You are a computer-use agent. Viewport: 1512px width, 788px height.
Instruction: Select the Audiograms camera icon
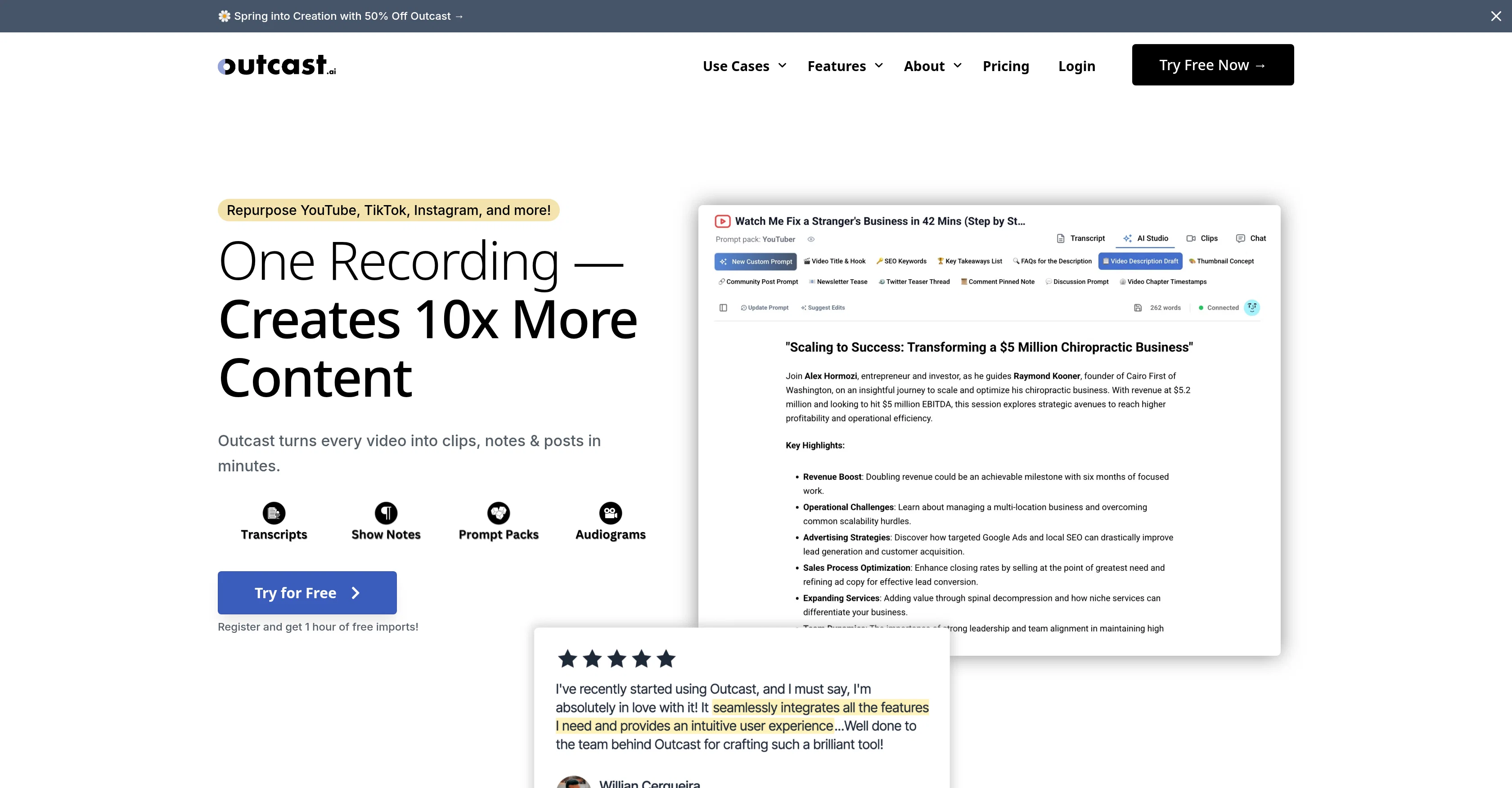pos(611,513)
